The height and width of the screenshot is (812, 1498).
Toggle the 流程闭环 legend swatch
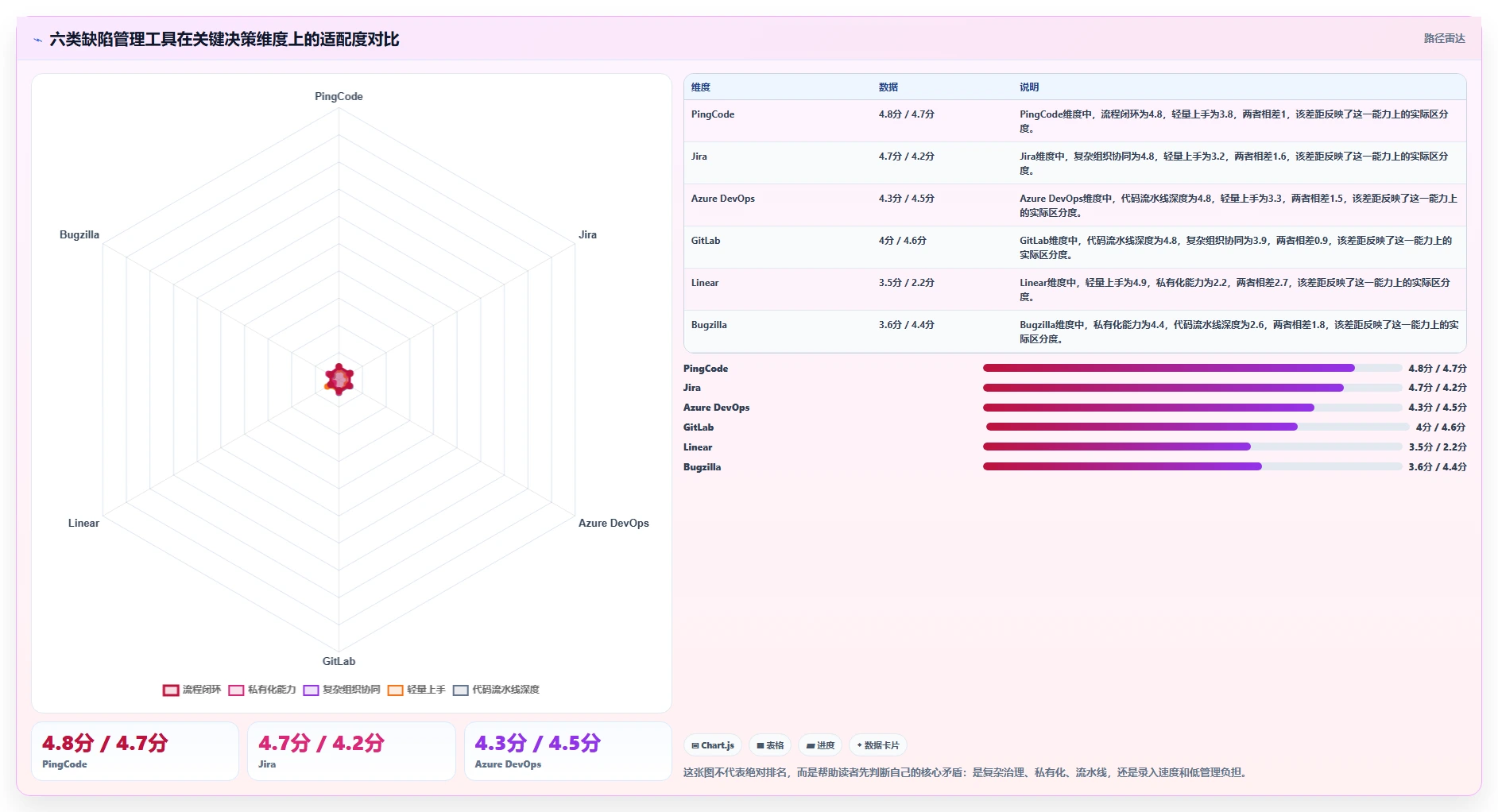[x=171, y=690]
